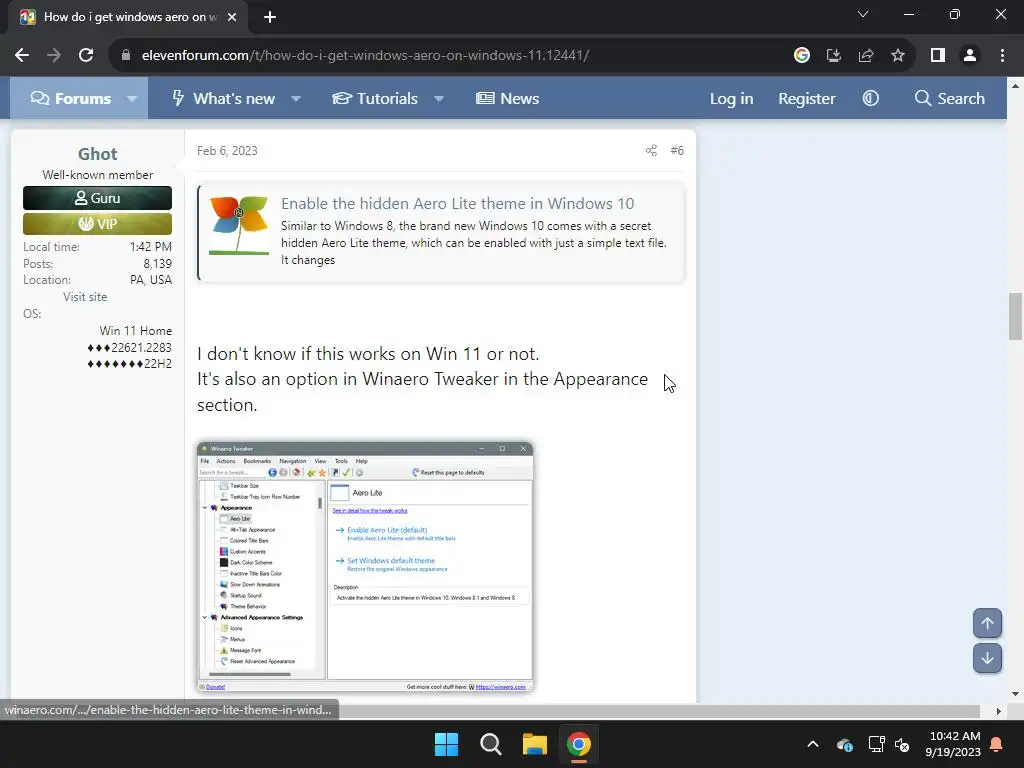The image size is (1024, 768).
Task: Open notifications bell icon
Action: (996, 744)
